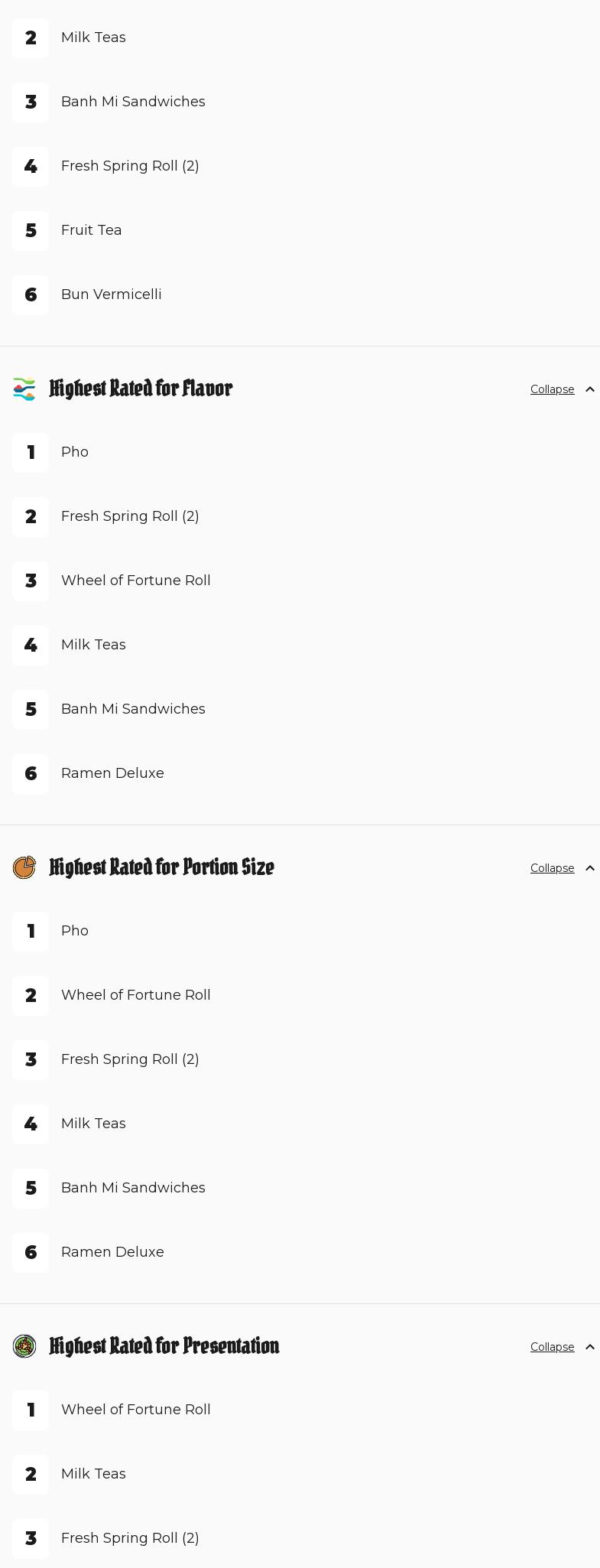The height and width of the screenshot is (1568, 600).
Task: Click the chevron beside Presentation's Collapse
Action: point(589,1347)
